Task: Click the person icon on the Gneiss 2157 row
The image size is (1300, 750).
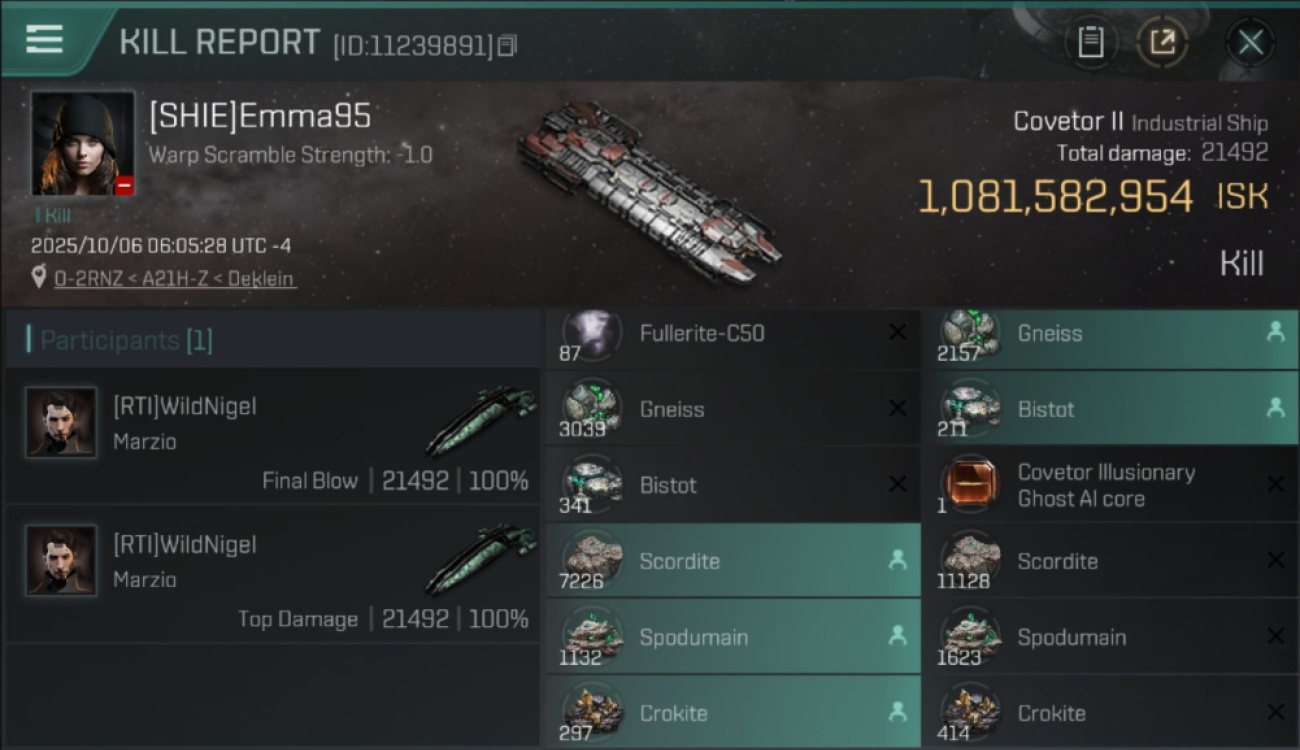Action: [x=1275, y=333]
